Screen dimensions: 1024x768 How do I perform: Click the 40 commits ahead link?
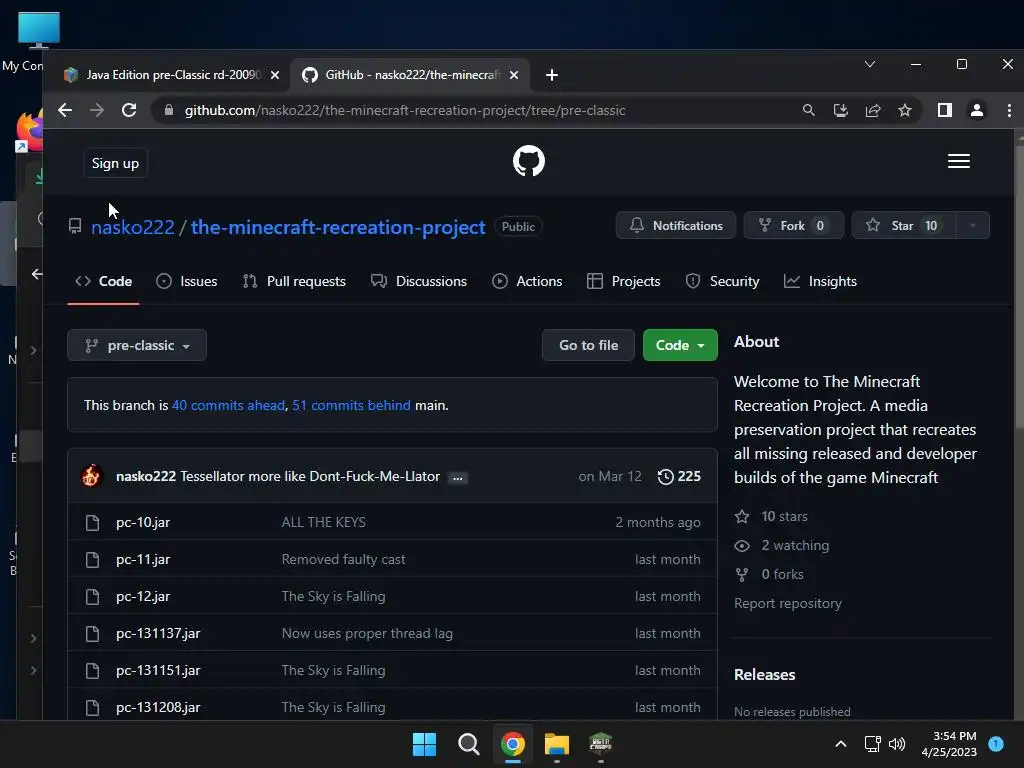pyautogui.click(x=228, y=406)
